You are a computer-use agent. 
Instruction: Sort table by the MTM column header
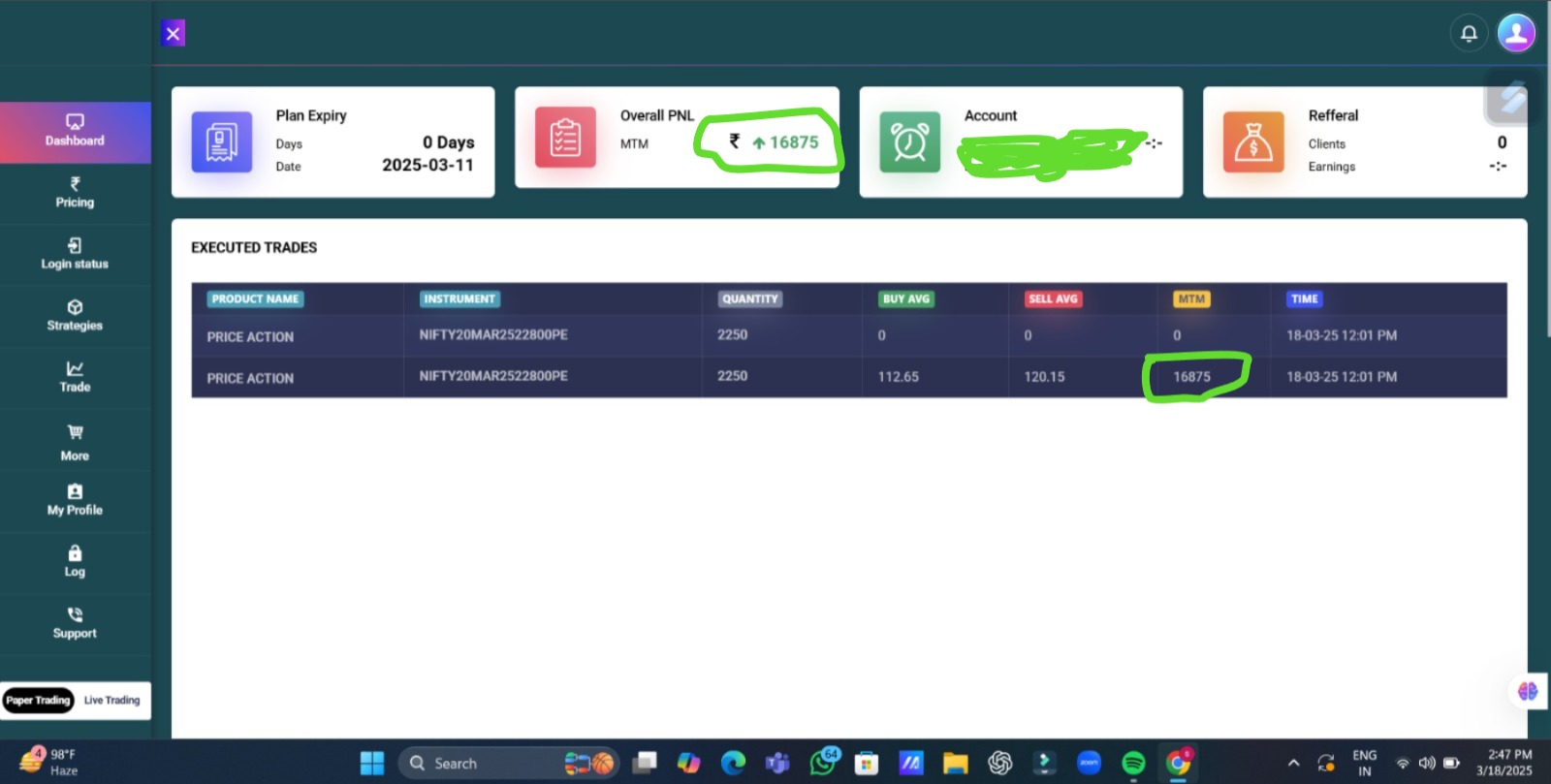tap(1191, 299)
